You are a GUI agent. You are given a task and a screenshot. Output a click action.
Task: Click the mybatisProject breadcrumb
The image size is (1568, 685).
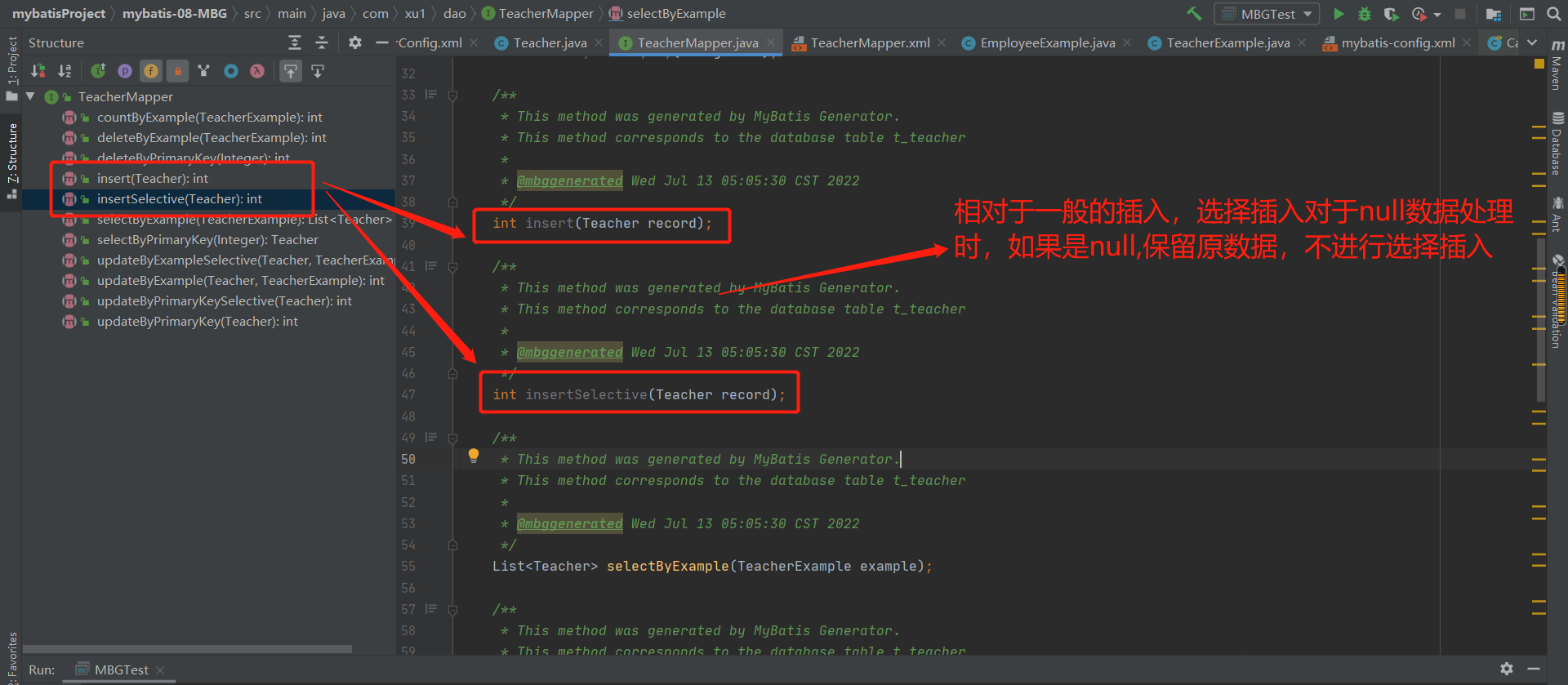tap(59, 14)
